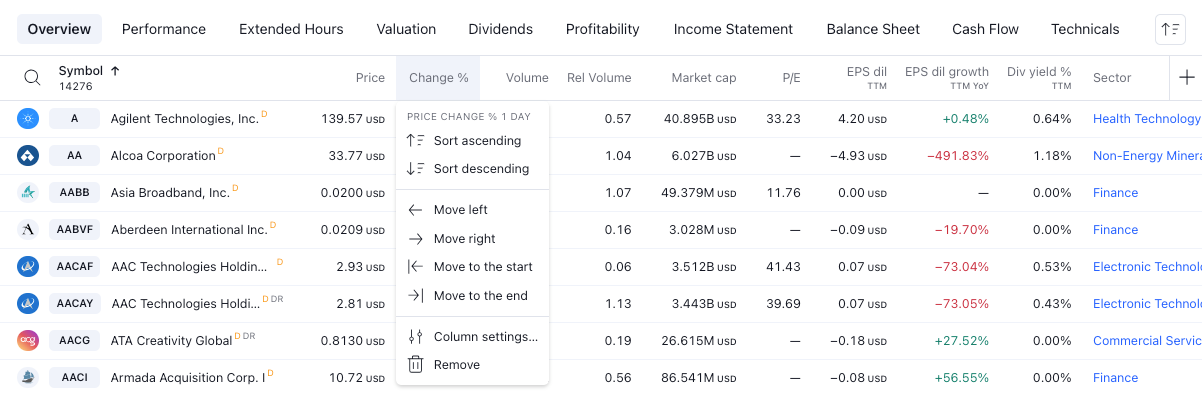Switch to the Performance tab
Image resolution: width=1202 pixels, height=394 pixels.
[x=164, y=29]
